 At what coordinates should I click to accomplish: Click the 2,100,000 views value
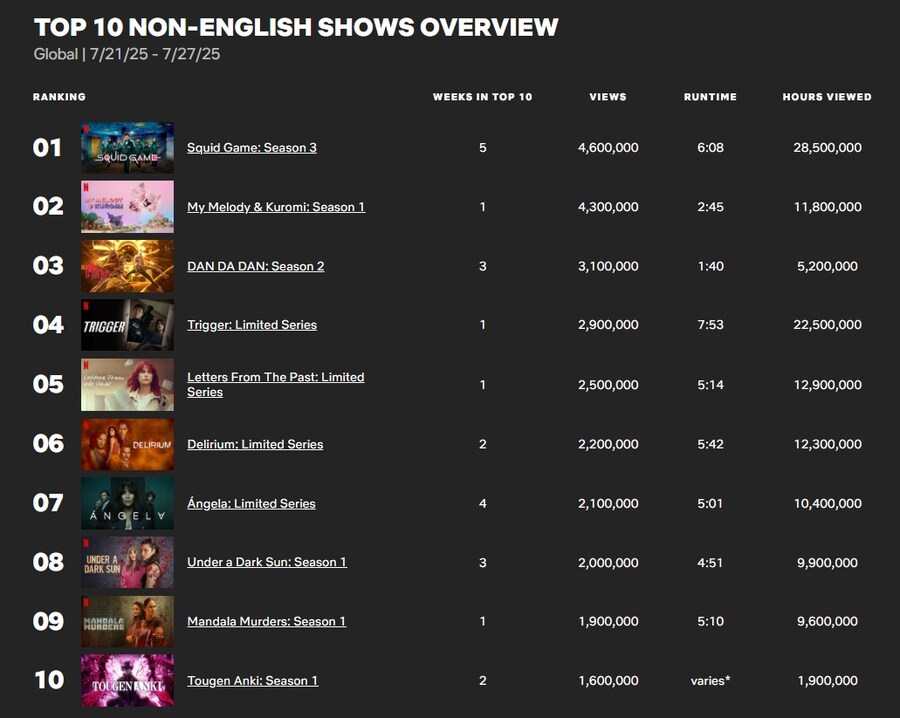coord(608,503)
